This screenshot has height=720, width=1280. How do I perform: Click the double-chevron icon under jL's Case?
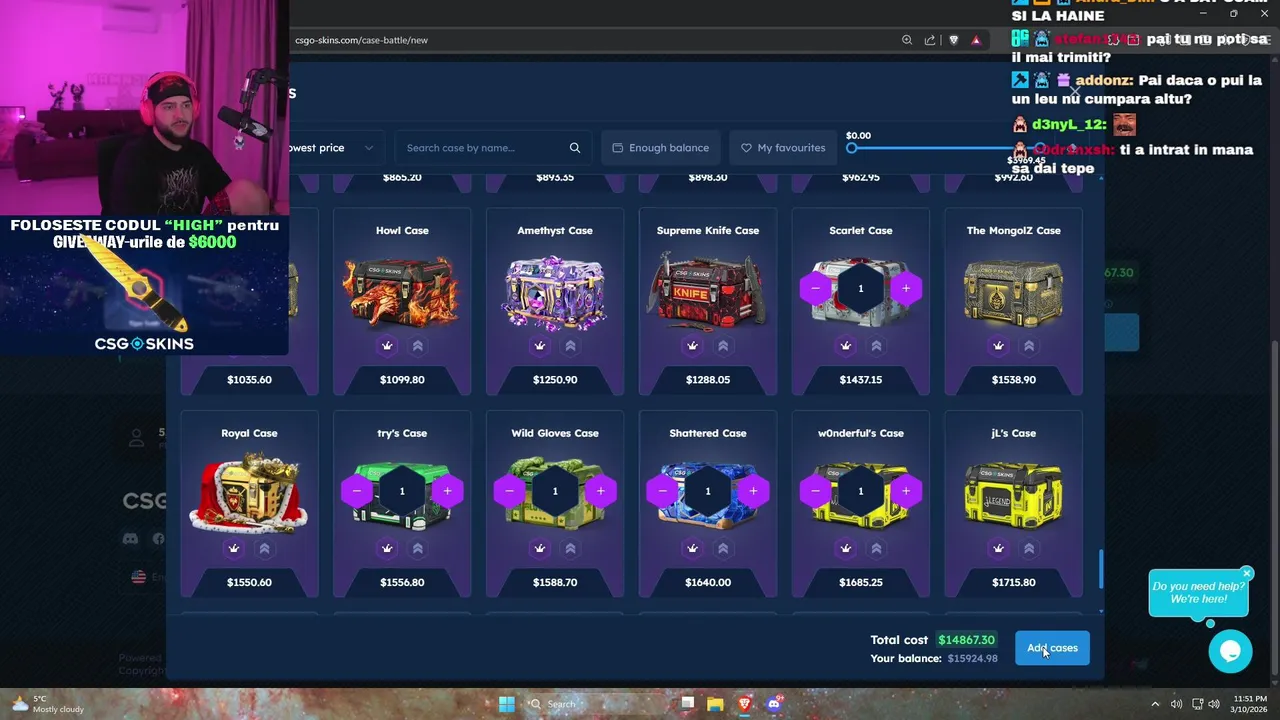tap(1029, 549)
